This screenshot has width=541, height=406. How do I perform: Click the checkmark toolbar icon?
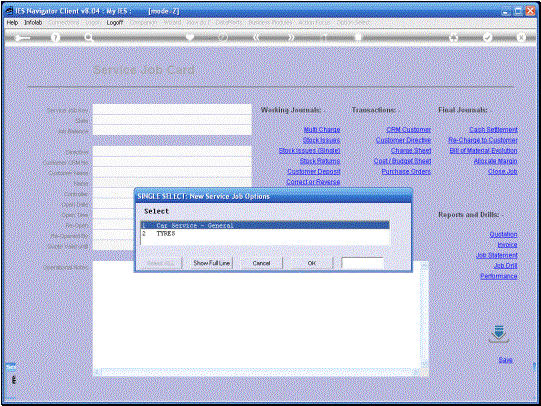487,38
